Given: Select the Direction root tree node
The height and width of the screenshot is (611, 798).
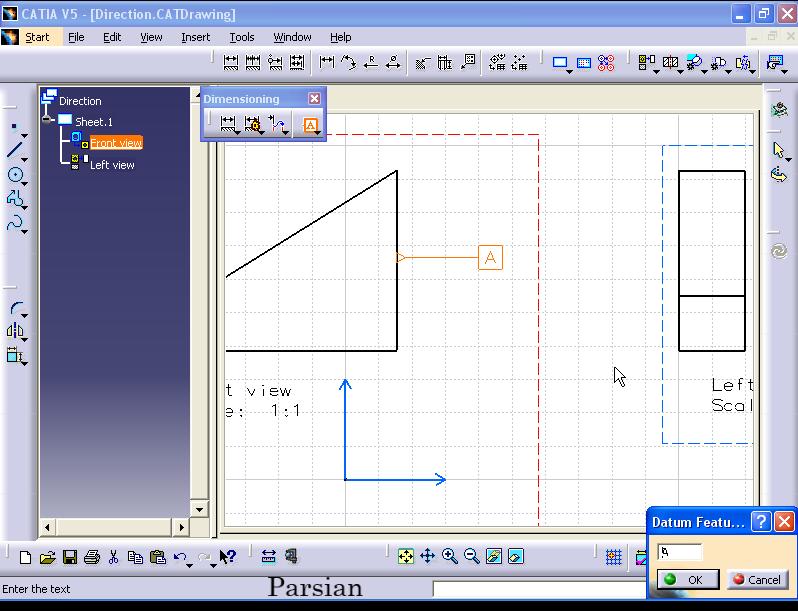Looking at the screenshot, I should point(80,101).
